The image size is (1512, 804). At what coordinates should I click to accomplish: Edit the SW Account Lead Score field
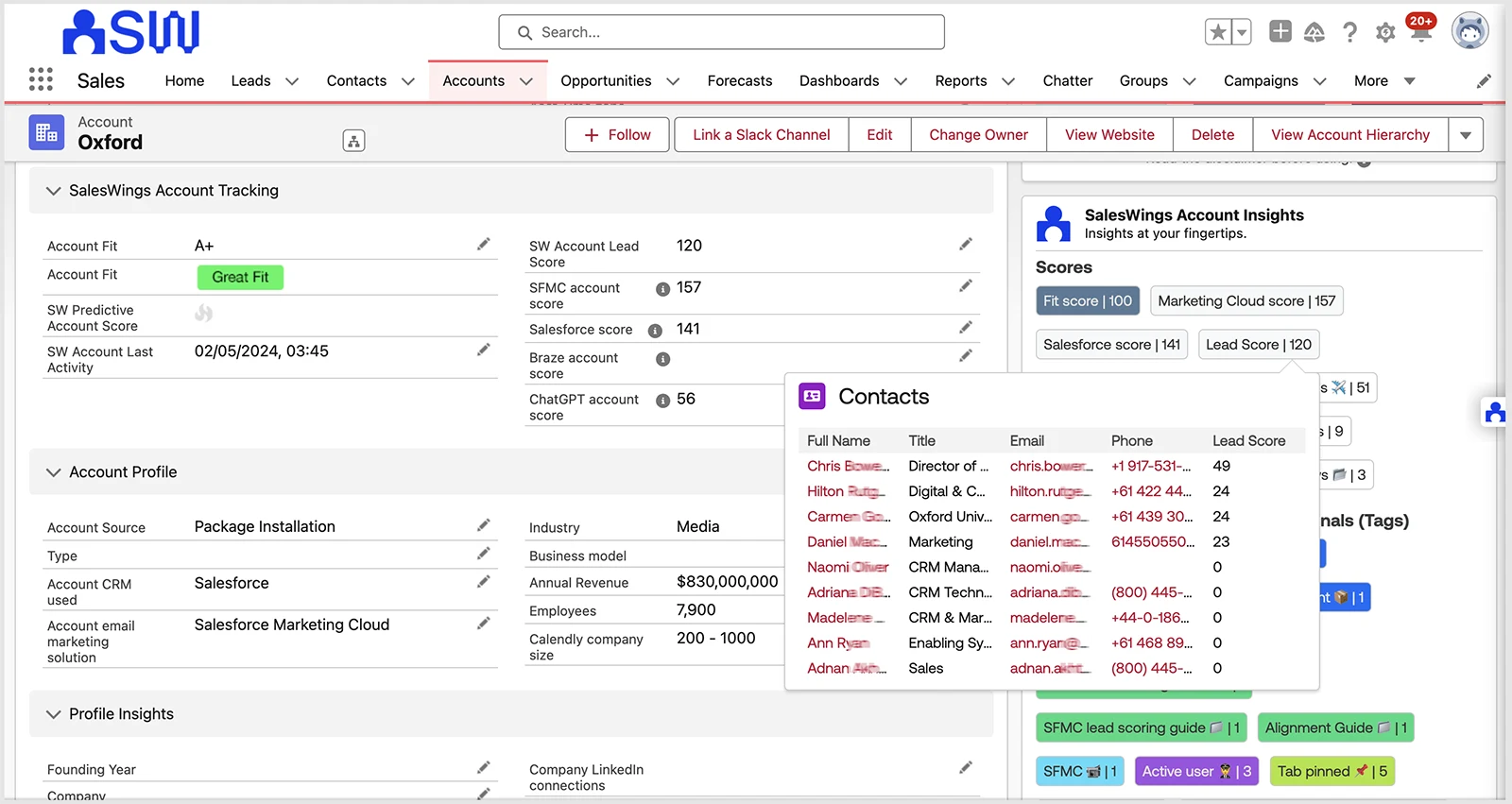point(966,244)
